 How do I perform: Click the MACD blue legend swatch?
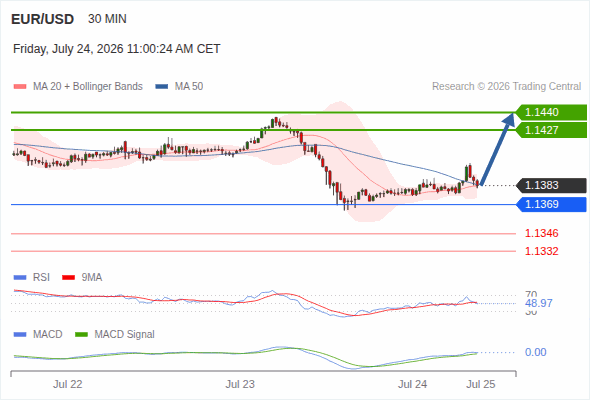[x=20, y=335]
